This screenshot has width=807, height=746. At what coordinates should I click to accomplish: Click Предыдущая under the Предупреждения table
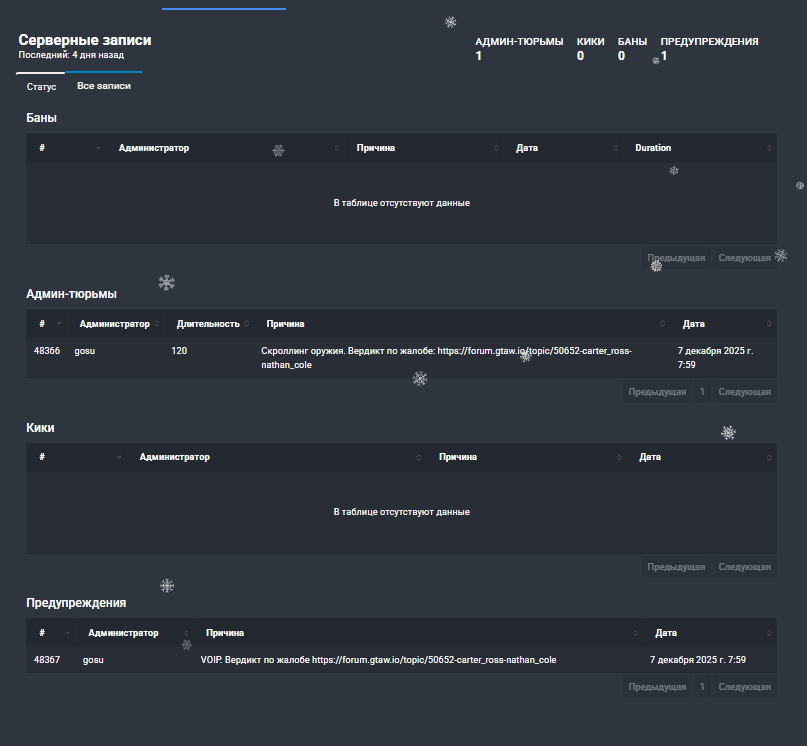(657, 687)
